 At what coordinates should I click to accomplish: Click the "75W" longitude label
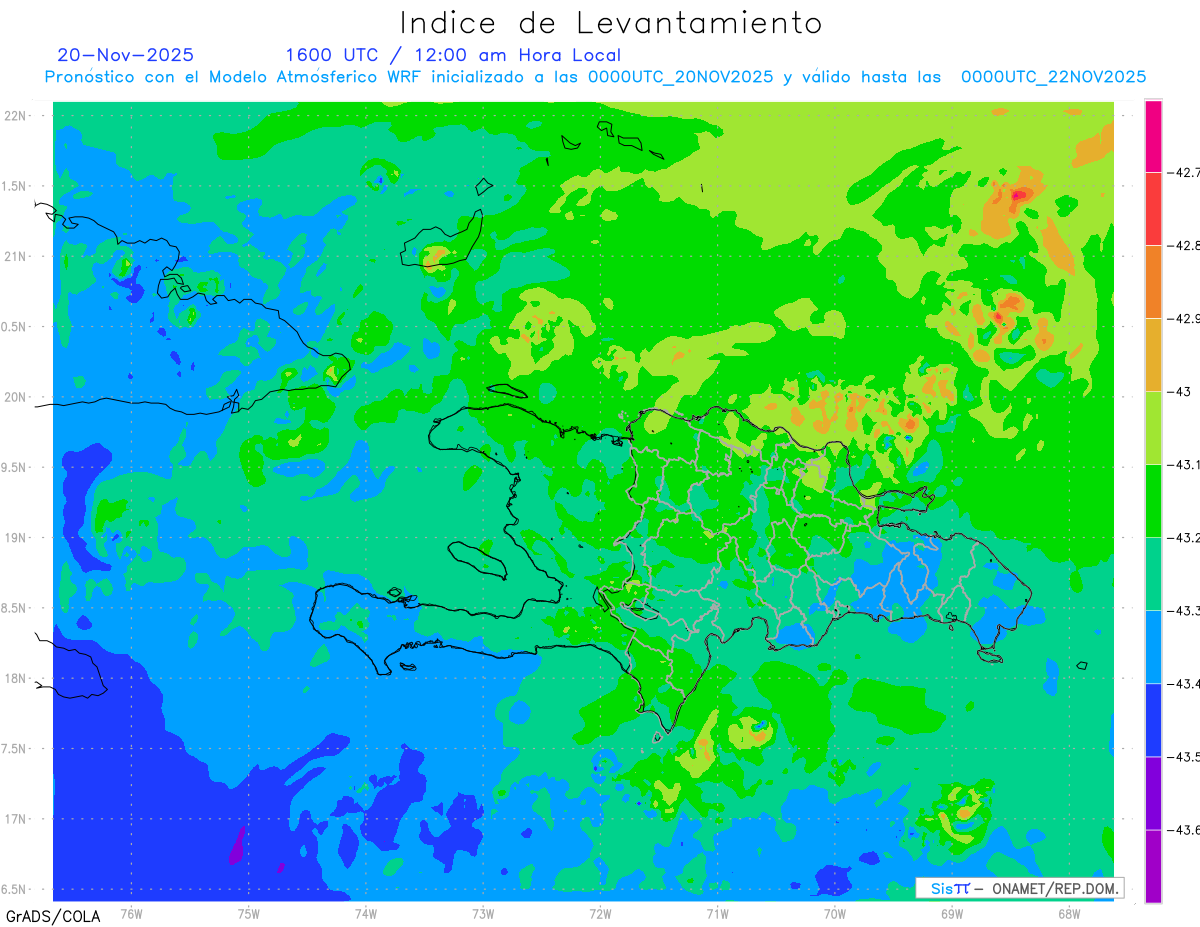click(x=248, y=912)
